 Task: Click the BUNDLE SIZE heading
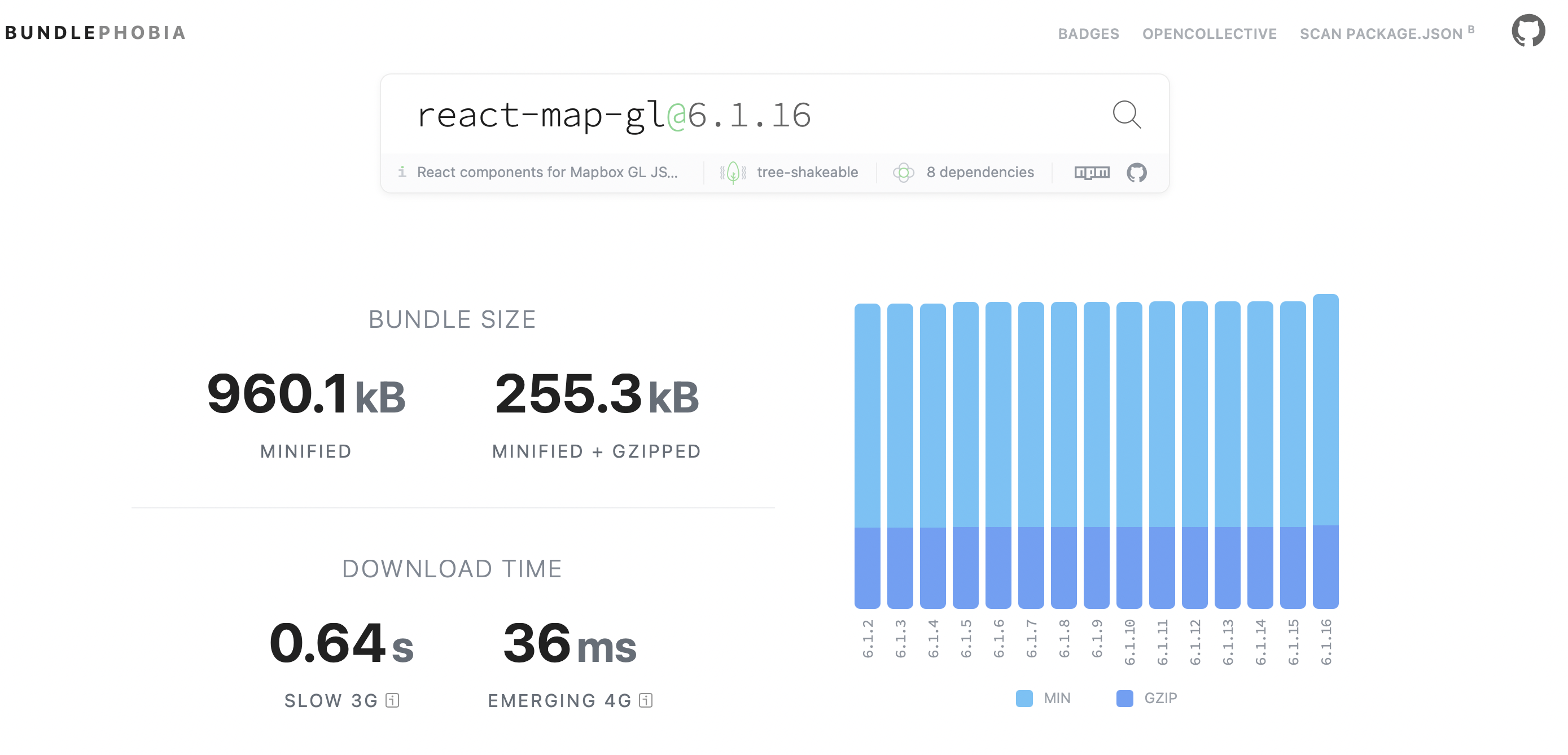coord(452,319)
